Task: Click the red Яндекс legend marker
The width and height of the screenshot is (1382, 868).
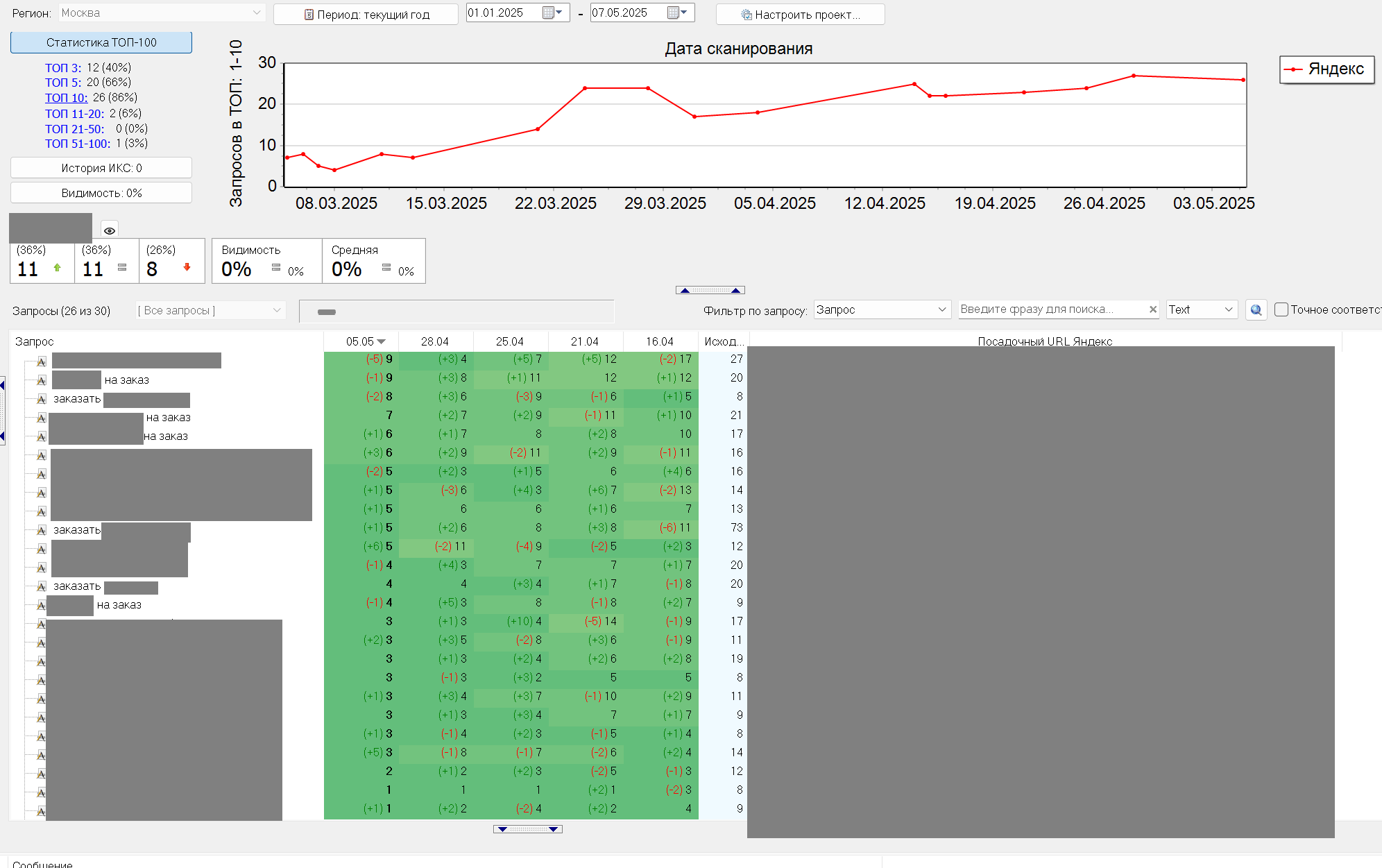Action: tap(1293, 69)
